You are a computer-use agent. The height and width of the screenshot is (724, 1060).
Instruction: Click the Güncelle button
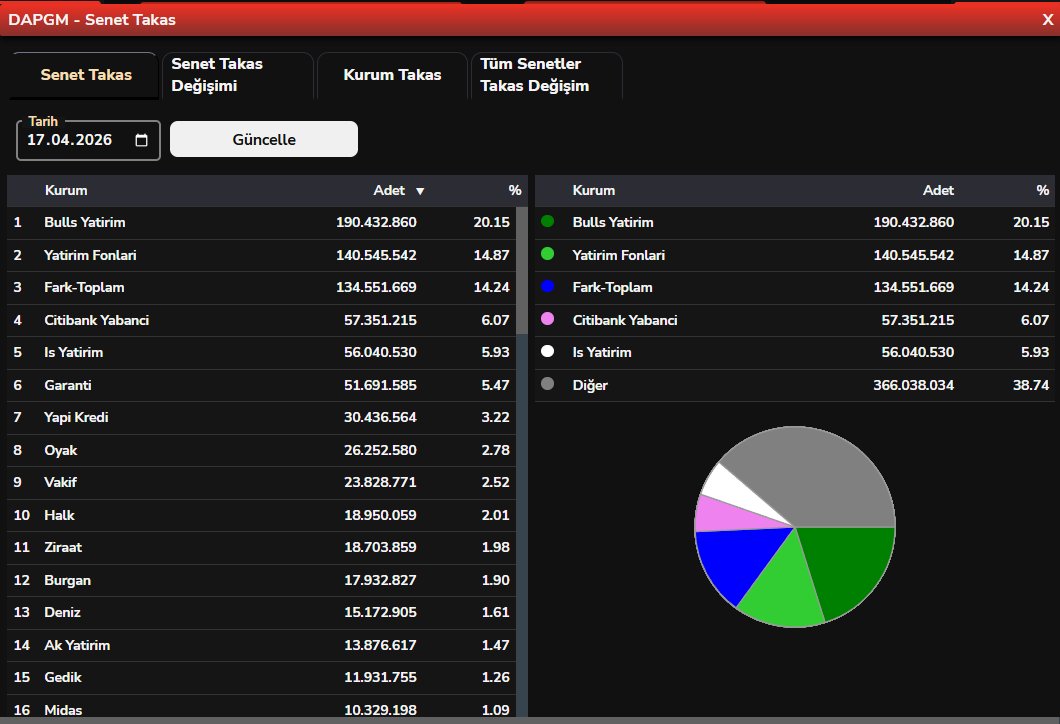[x=264, y=139]
